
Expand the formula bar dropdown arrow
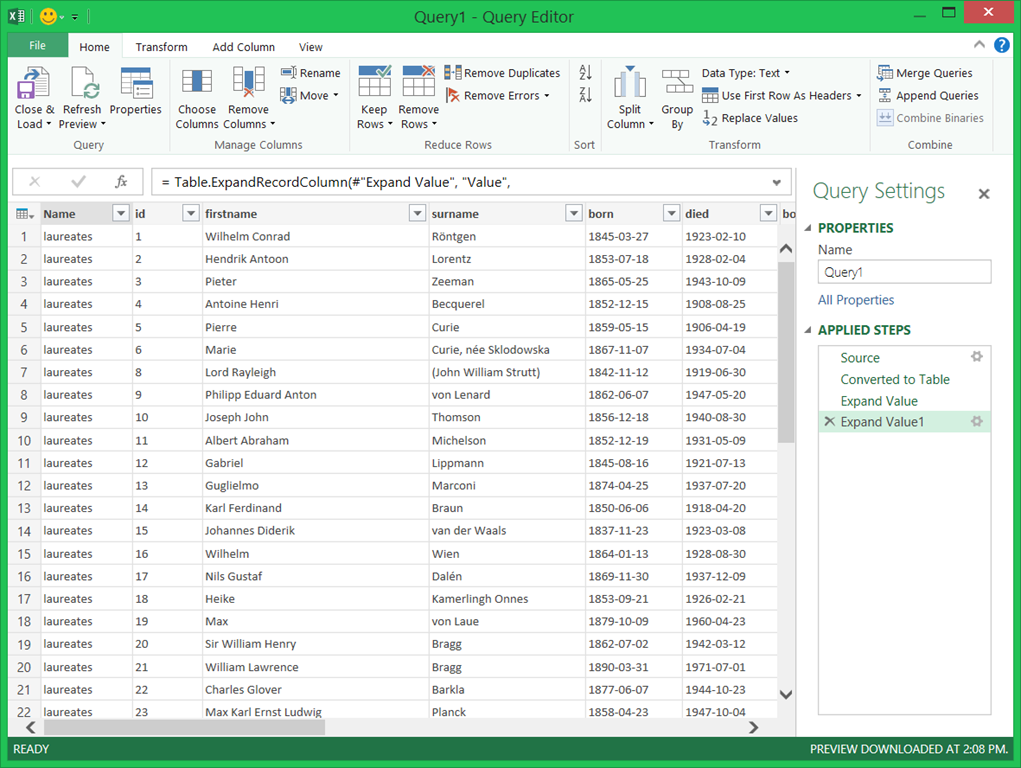777,183
